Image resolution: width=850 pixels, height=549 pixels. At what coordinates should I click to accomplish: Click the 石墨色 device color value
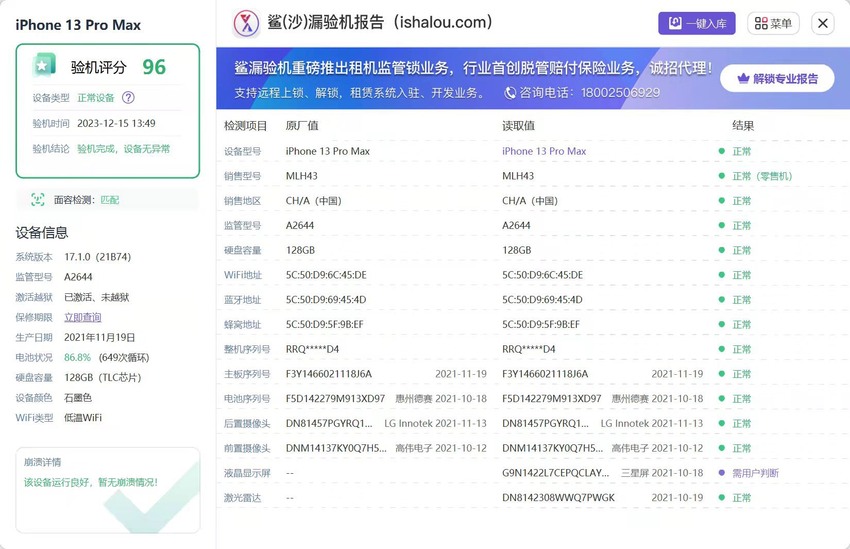point(78,398)
